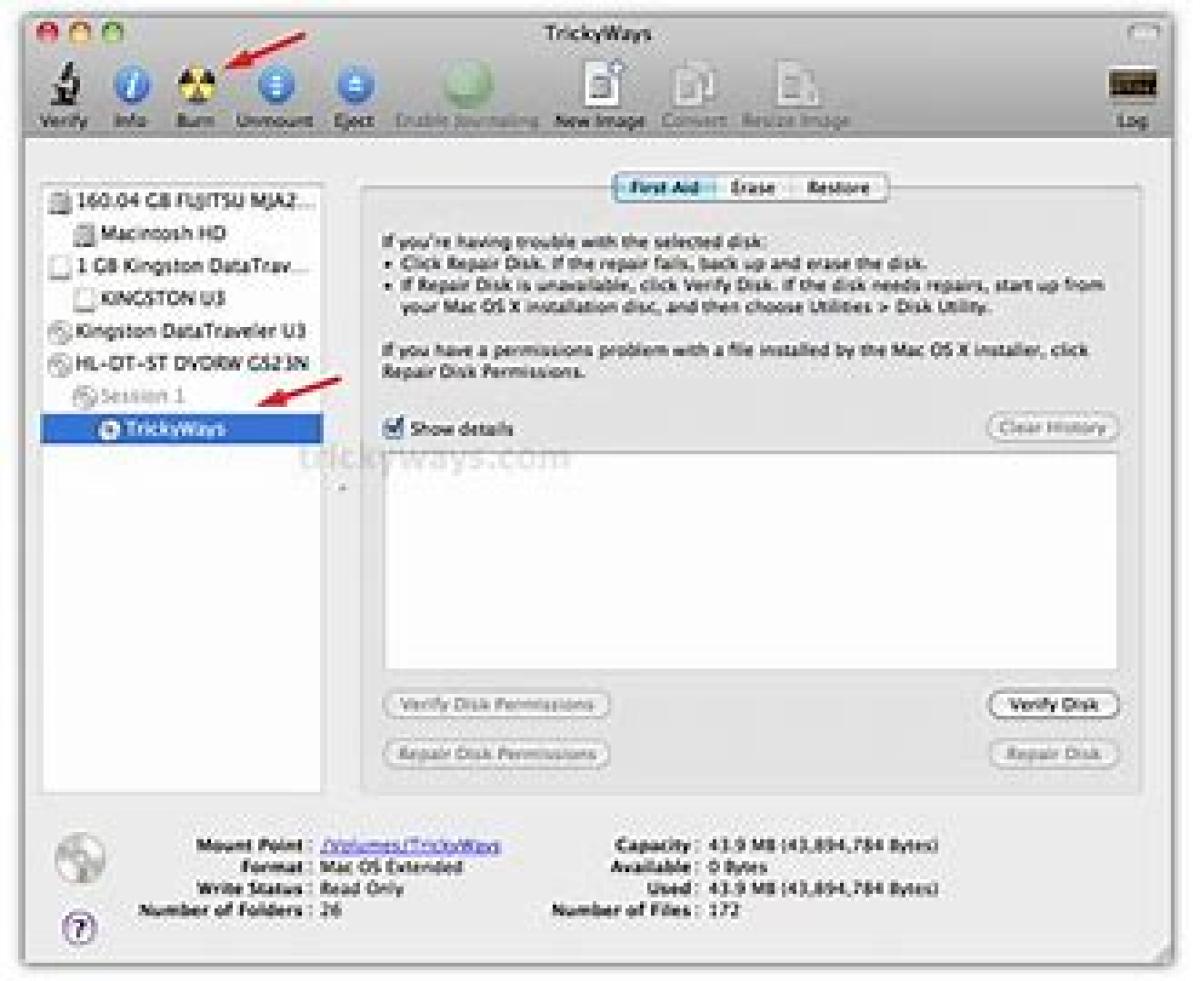Click the Burn disc icon
The image size is (1200, 981).
pyautogui.click(x=196, y=88)
